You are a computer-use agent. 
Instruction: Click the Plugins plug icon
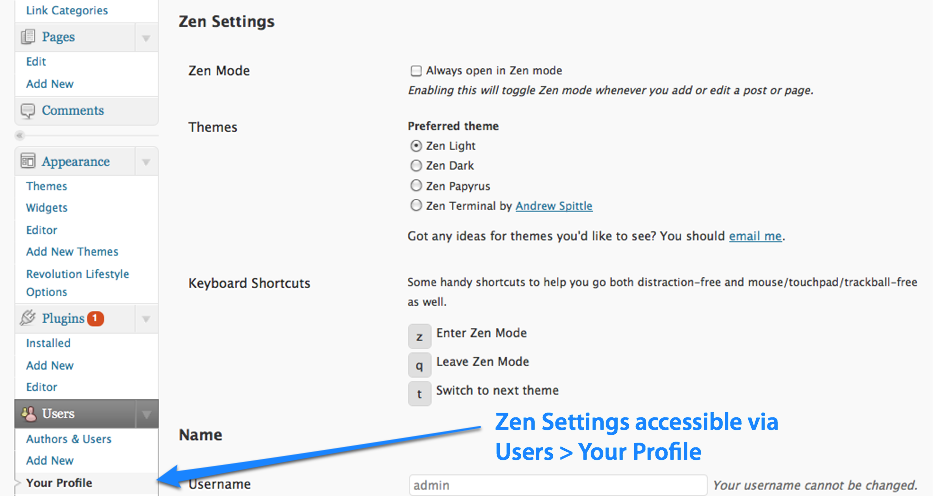28,318
